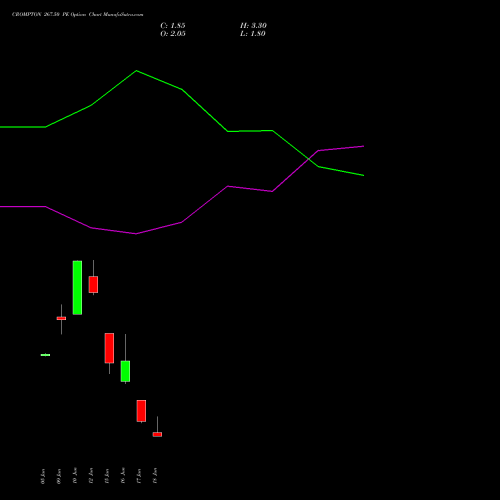500x500 pixels.
Task: Click the small red candlestick for 09 Jun
Action: click(x=61, y=318)
